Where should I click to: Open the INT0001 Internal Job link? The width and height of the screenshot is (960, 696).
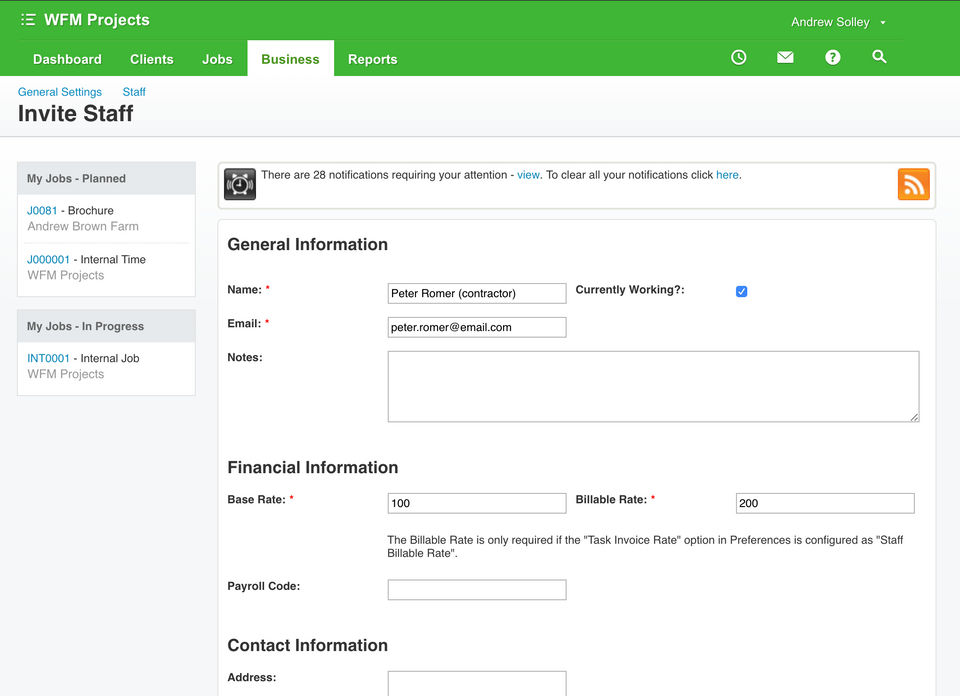(48, 358)
